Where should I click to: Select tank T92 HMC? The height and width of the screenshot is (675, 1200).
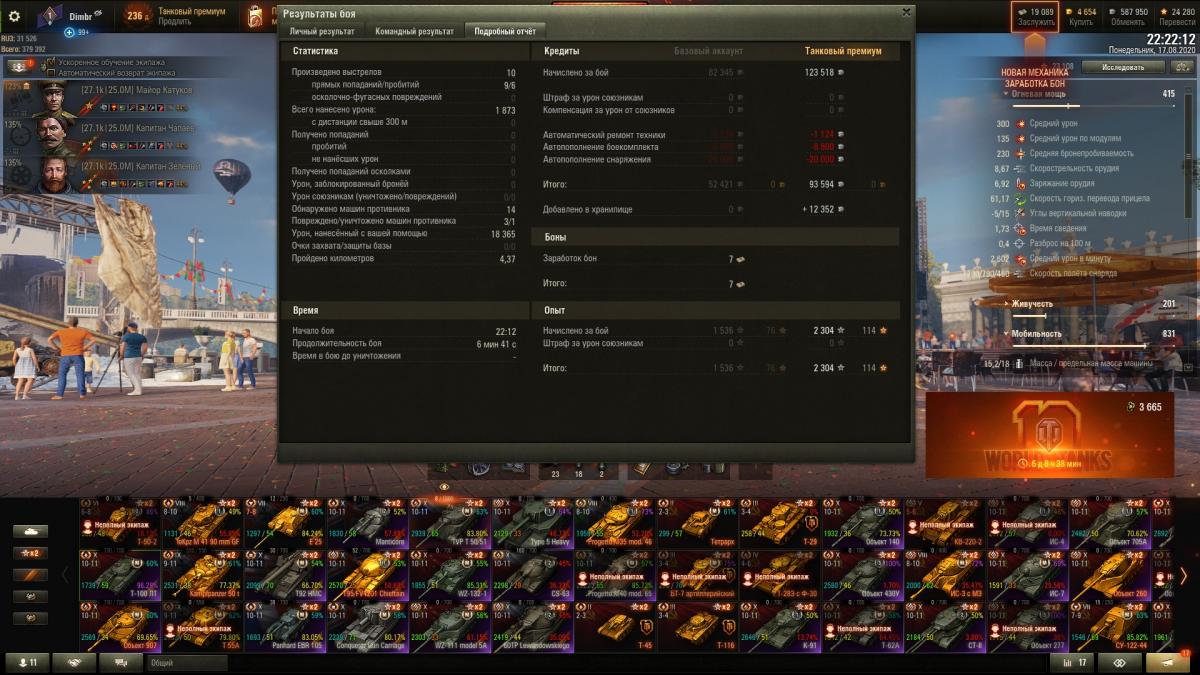284,574
